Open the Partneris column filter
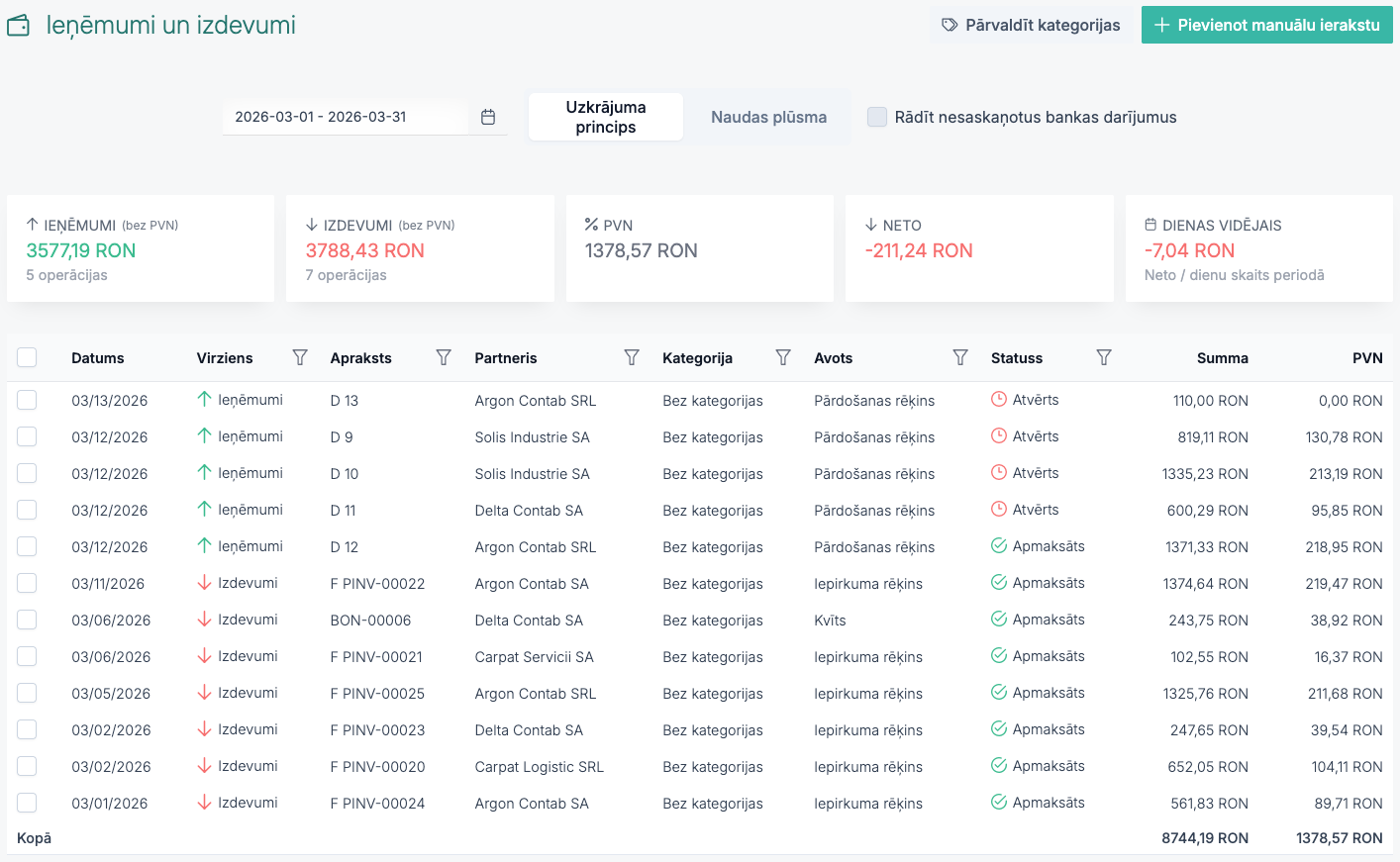1400x862 pixels. (632, 357)
